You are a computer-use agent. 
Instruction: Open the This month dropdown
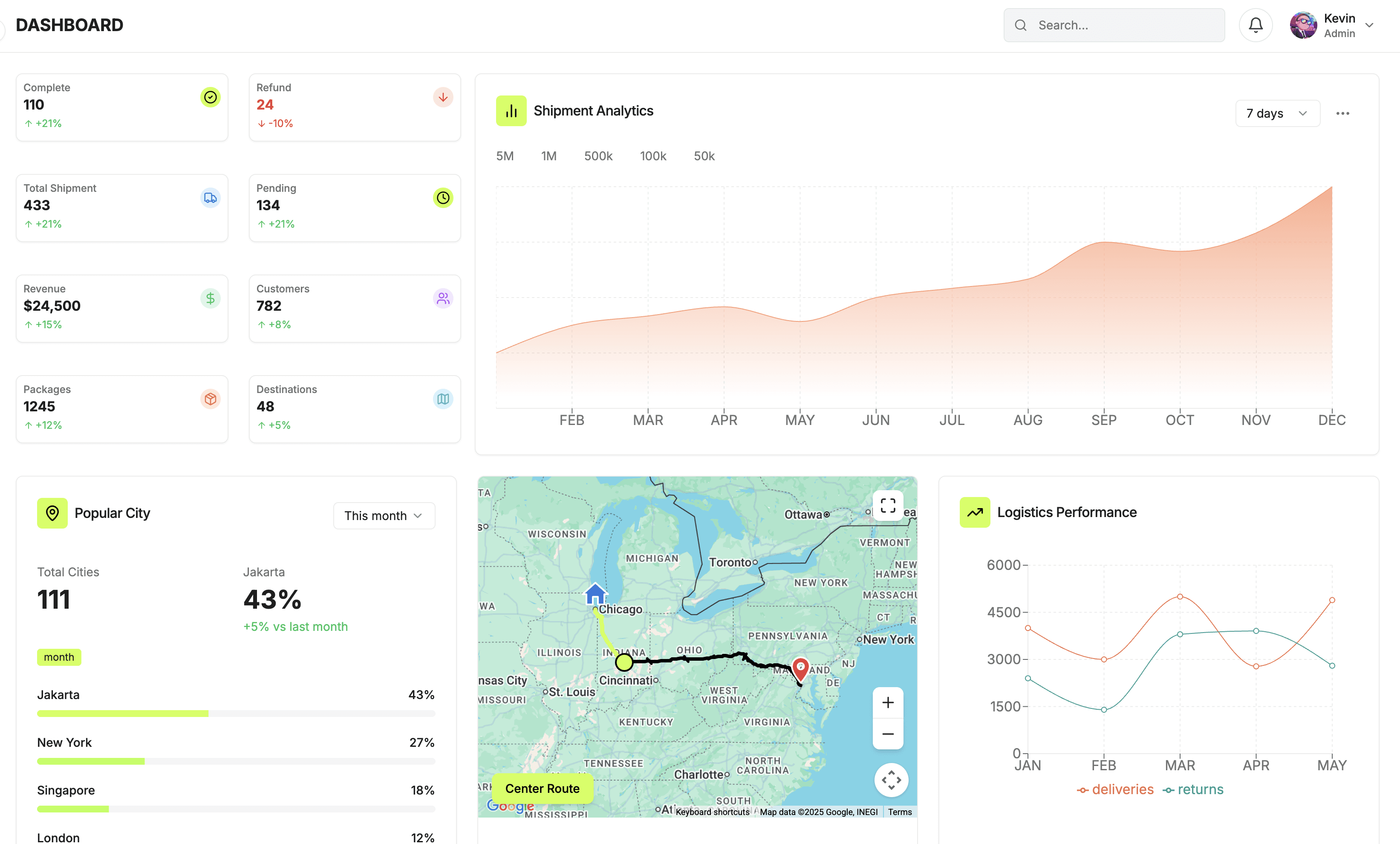point(384,515)
